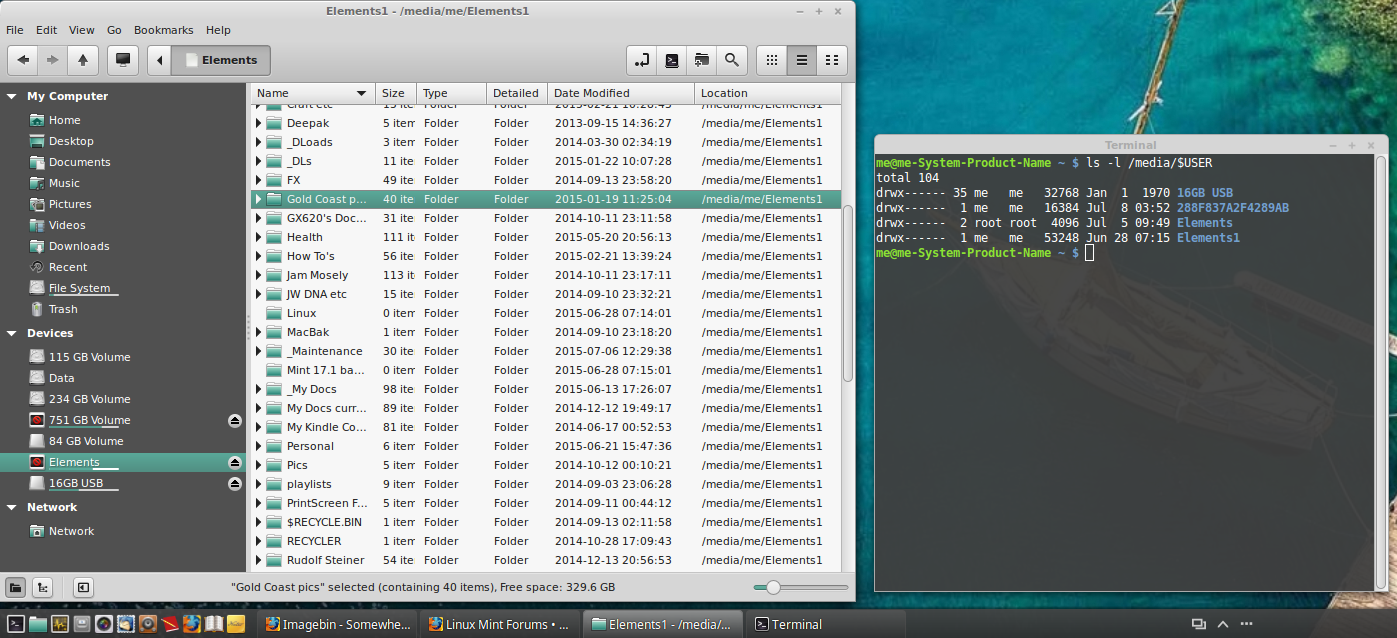Open the Bookmarks menu
Viewport: 1397px width, 638px height.
click(x=163, y=30)
